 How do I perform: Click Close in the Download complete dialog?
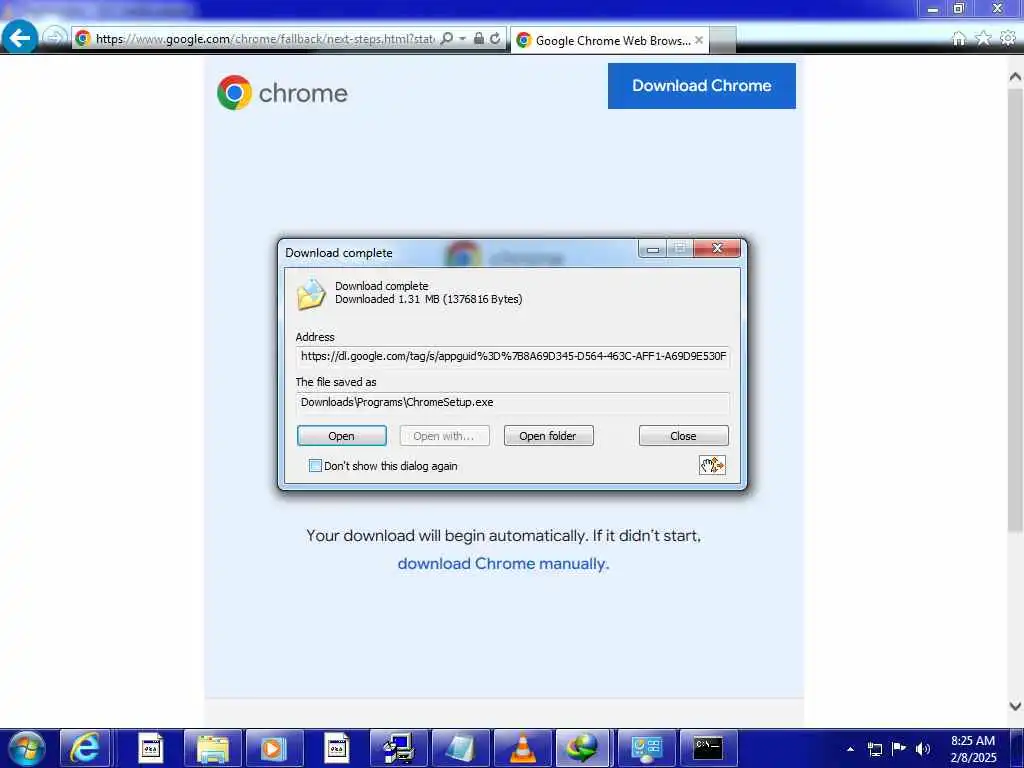683,436
